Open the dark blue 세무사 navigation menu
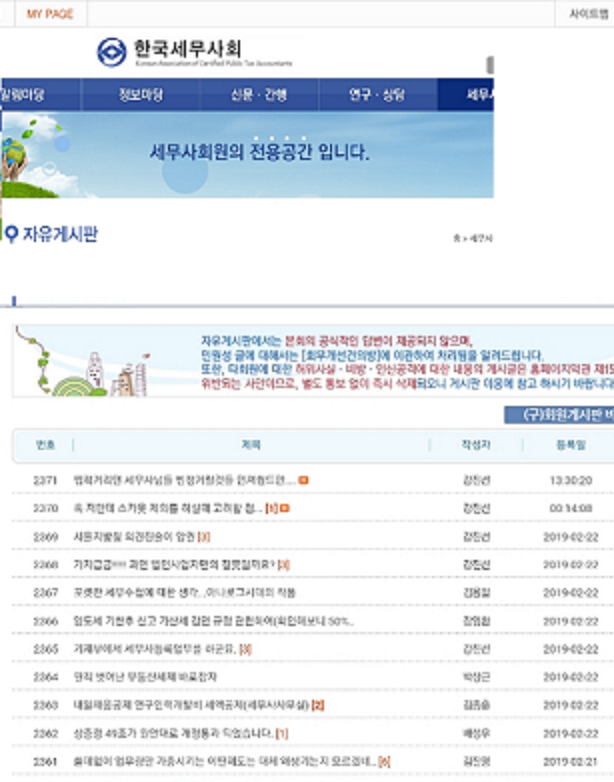The image size is (614, 782). [466, 94]
